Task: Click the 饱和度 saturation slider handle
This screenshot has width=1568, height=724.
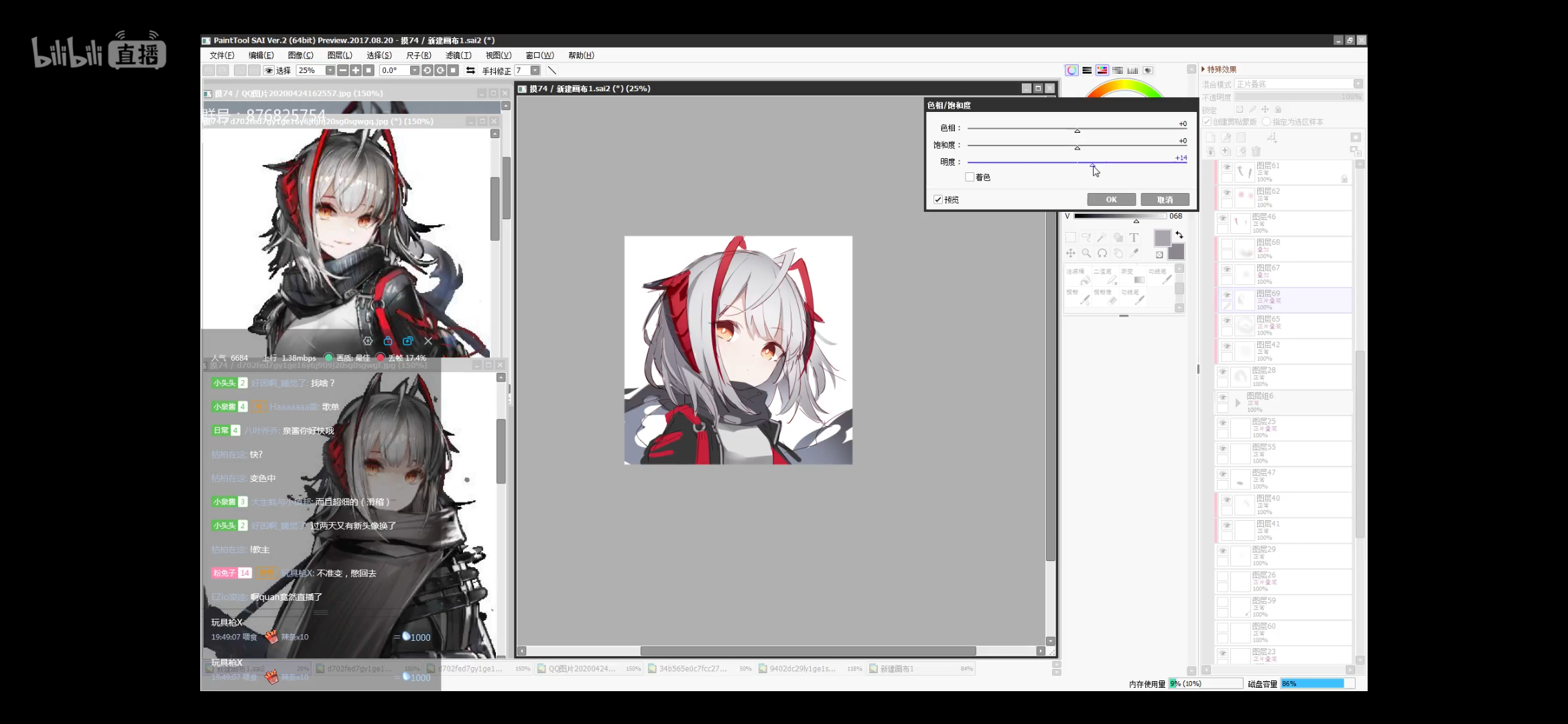Action: coord(1077,147)
